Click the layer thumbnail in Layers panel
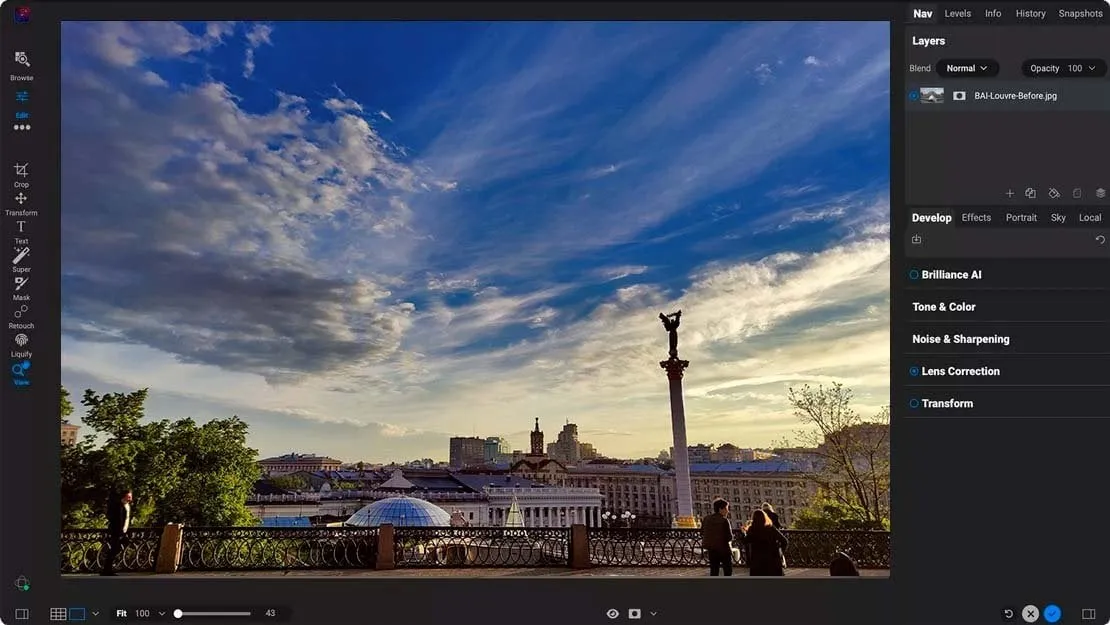This screenshot has width=1110, height=625. pos(932,96)
